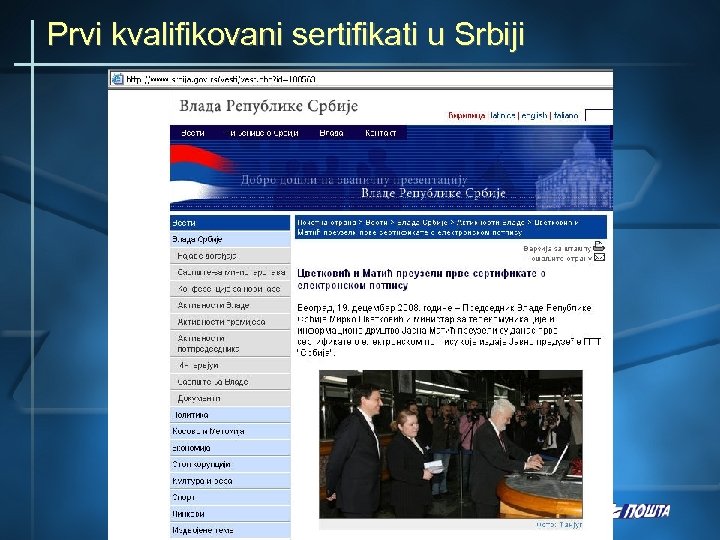Select Активности премијера in the sidebar
Viewport: 720px width, 540px height.
pos(230,322)
